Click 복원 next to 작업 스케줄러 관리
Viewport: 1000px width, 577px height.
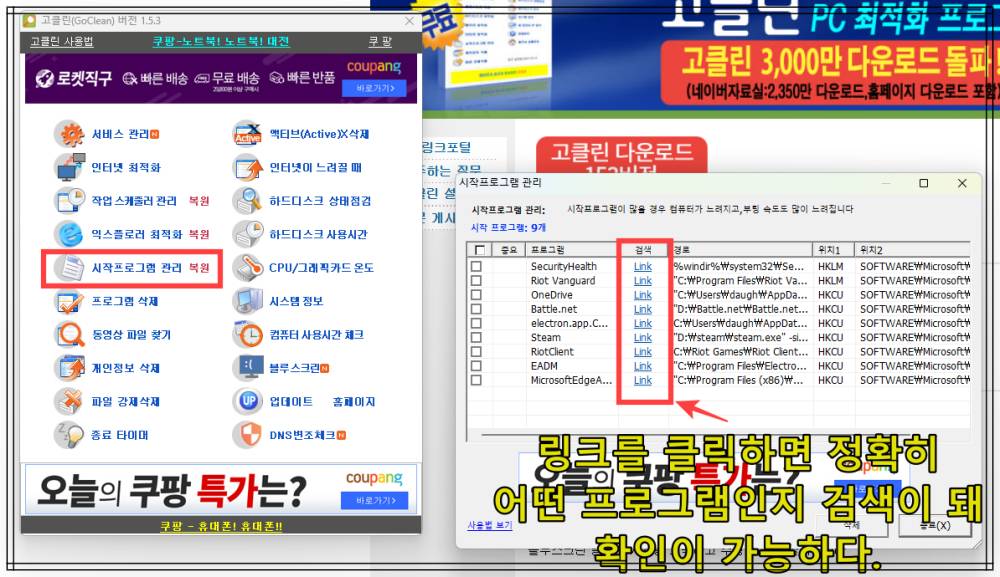199,201
